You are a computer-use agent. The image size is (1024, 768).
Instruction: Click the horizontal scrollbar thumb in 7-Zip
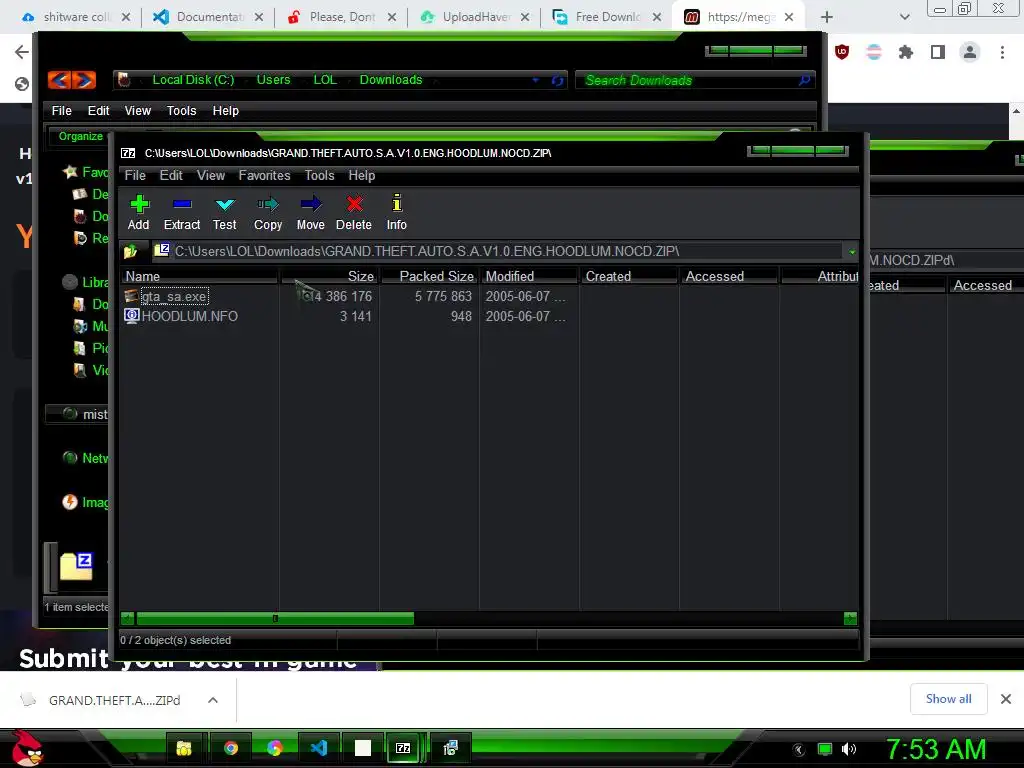coord(275,618)
